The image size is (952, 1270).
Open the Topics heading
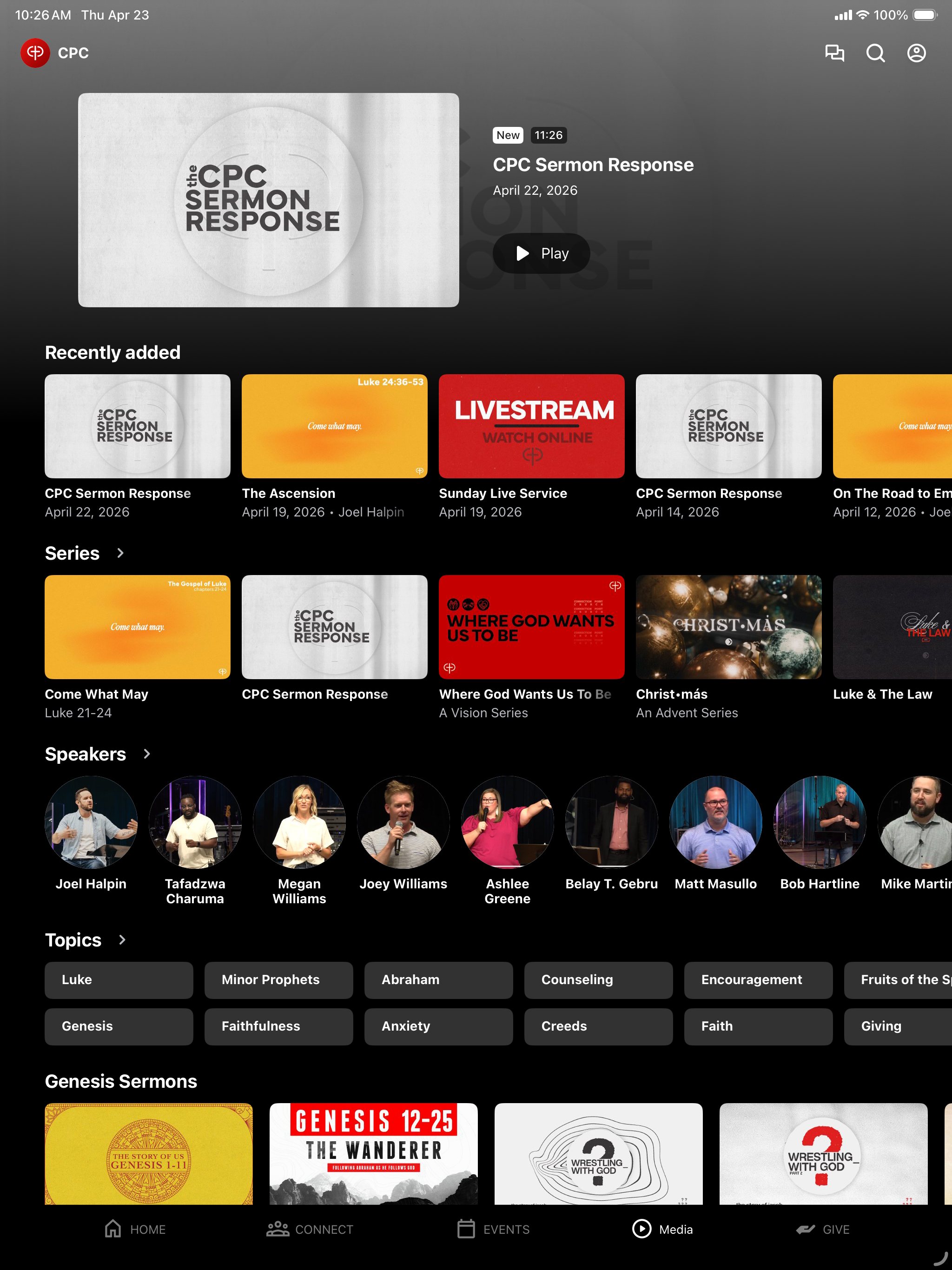click(x=73, y=940)
